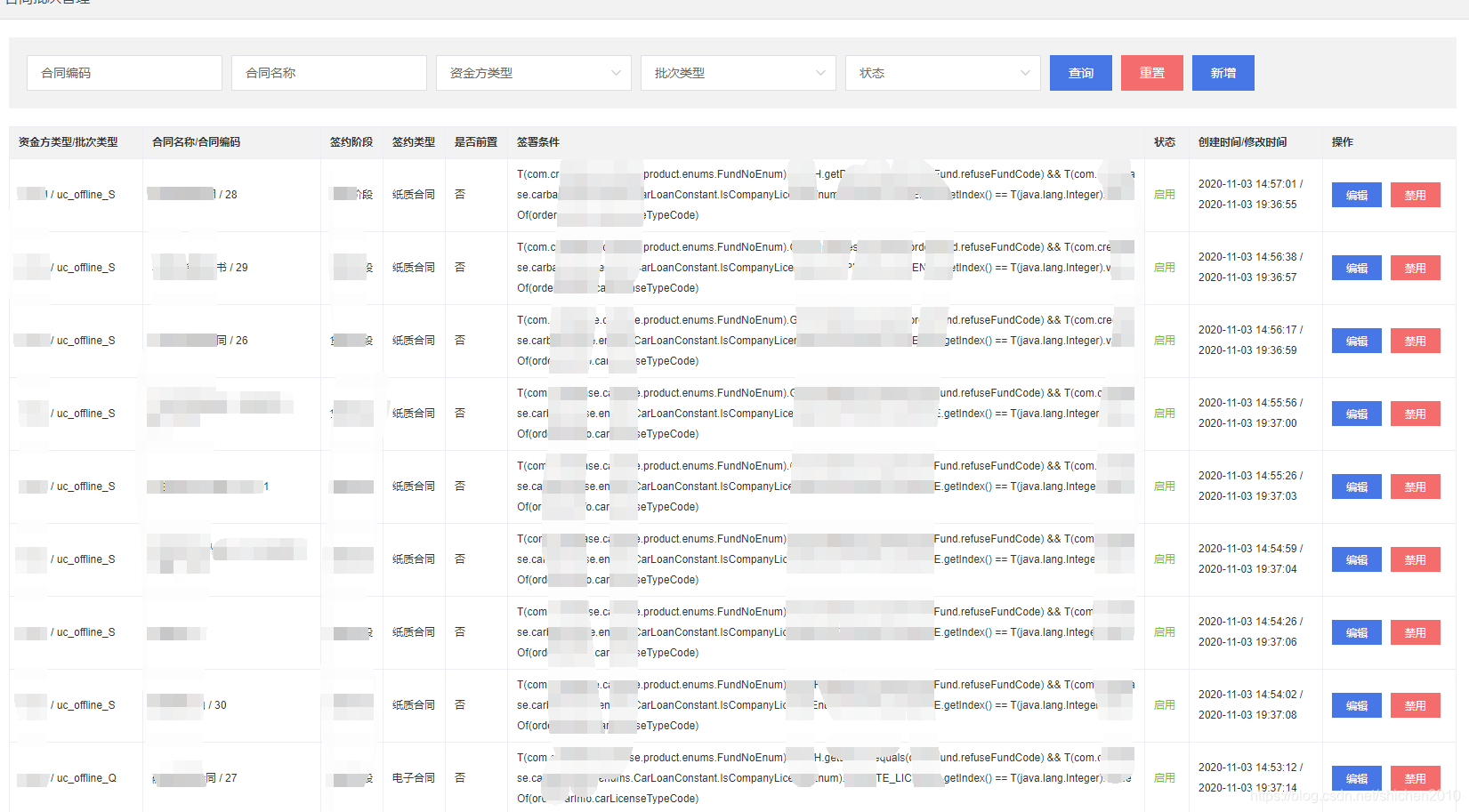Image resolution: width=1469 pixels, height=812 pixels.
Task: Click timestamp 2020-11-03 19:36:57
Action: (1247, 277)
